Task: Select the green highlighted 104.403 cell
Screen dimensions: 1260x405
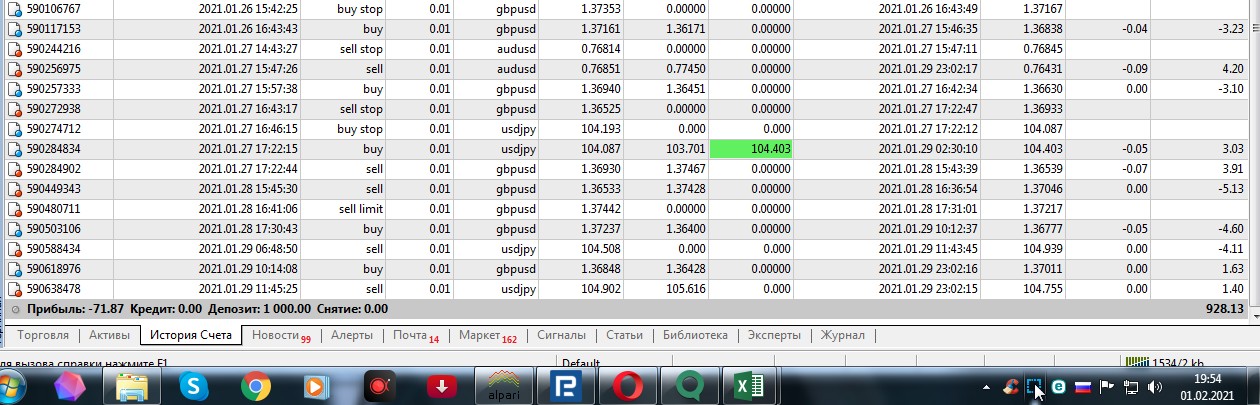Action: point(751,149)
